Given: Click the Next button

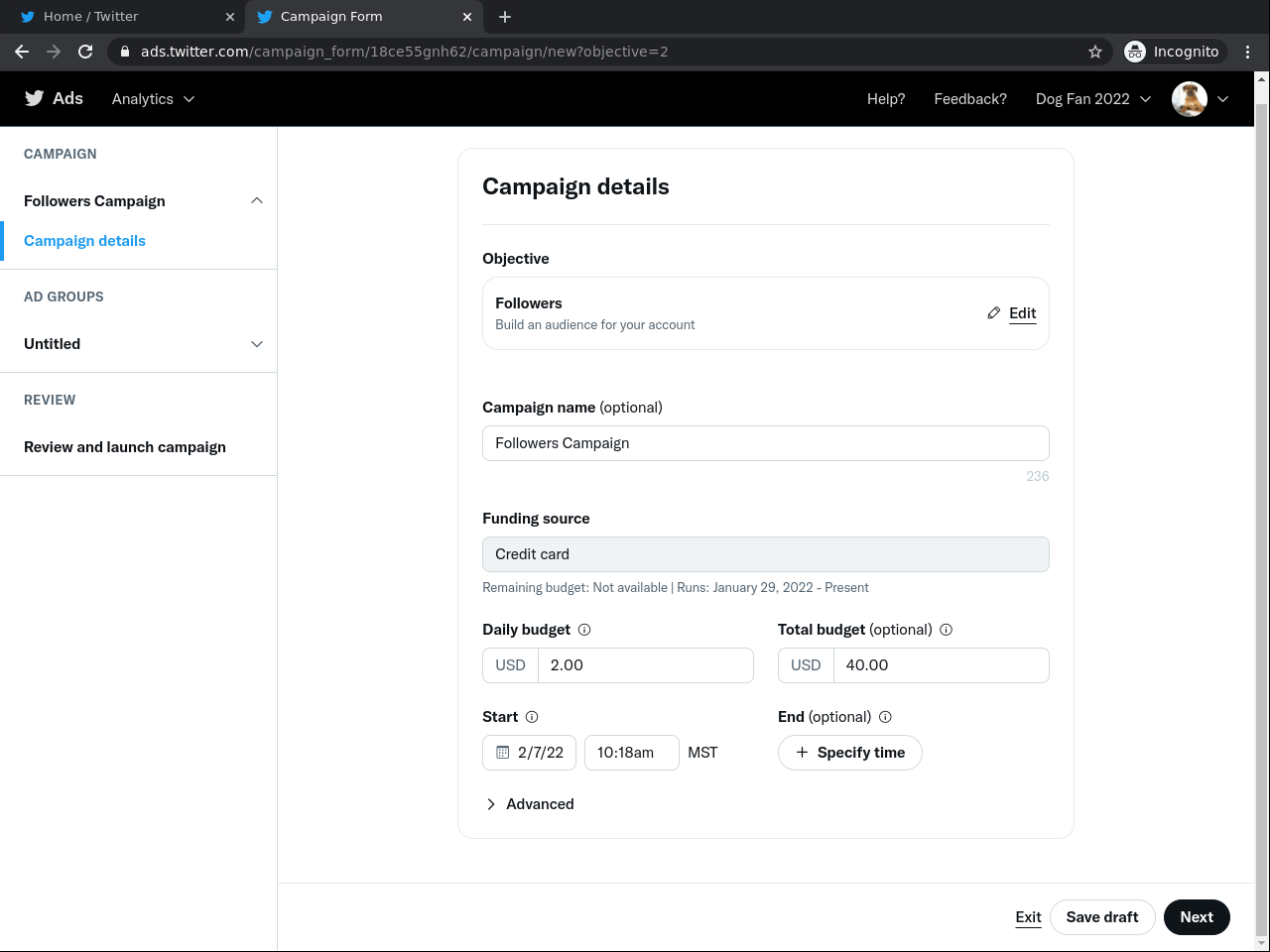Looking at the screenshot, I should (1197, 917).
